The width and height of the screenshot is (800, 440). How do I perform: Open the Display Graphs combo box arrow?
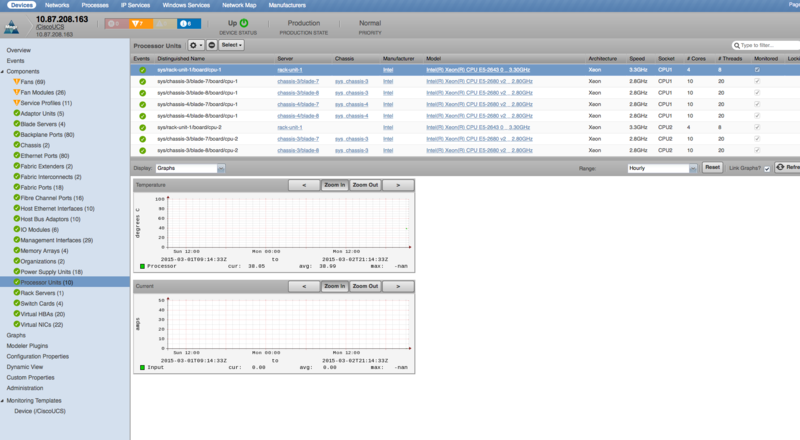[x=221, y=168]
